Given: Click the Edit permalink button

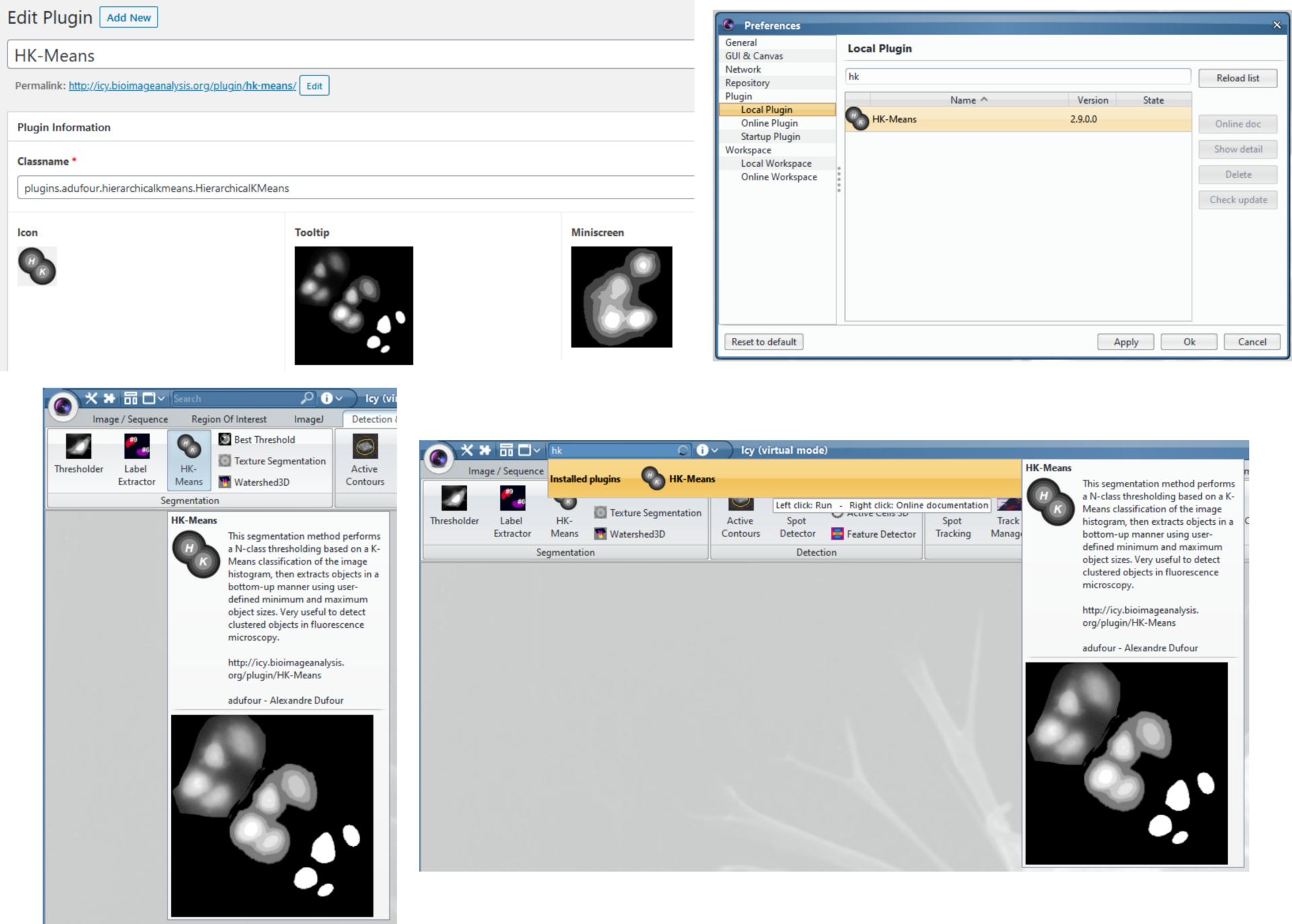Looking at the screenshot, I should [x=314, y=85].
